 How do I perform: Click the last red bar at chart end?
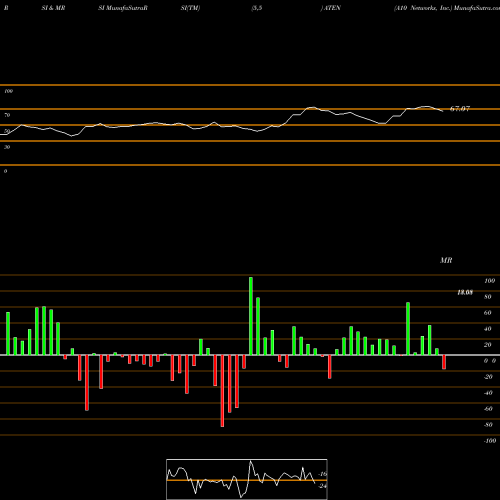pos(444,362)
